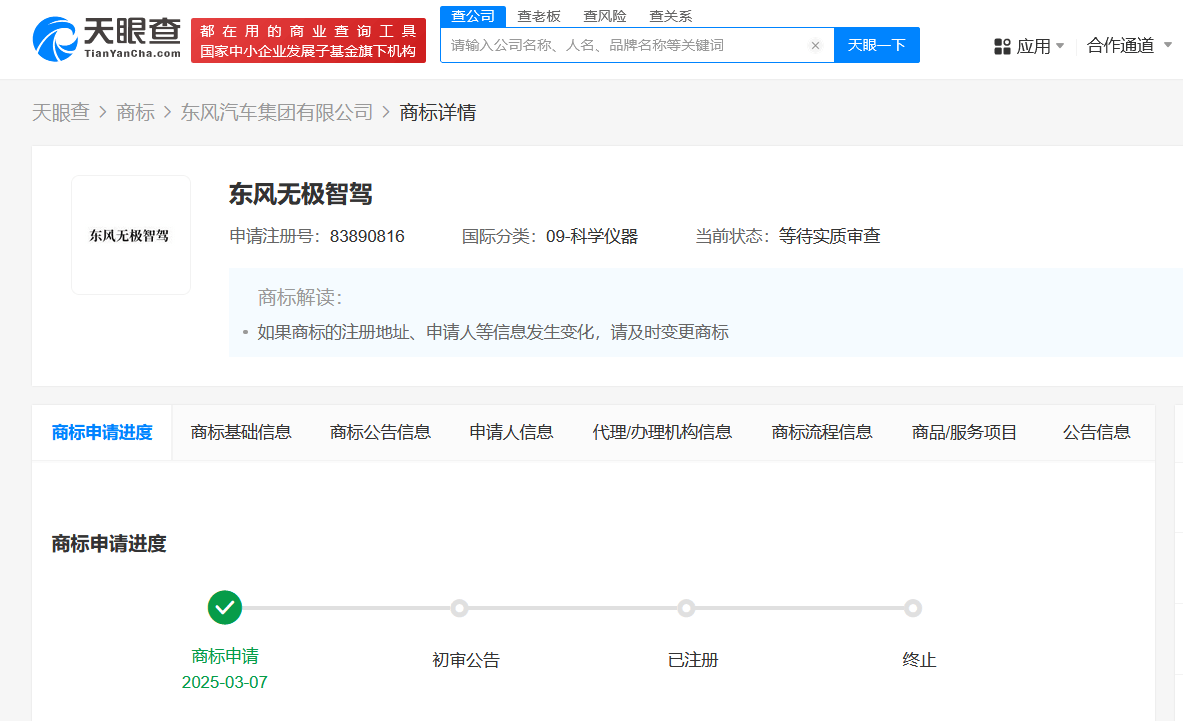
Task: Go to 东风汽车集团有限公司 breadcrumb link
Action: 276,113
